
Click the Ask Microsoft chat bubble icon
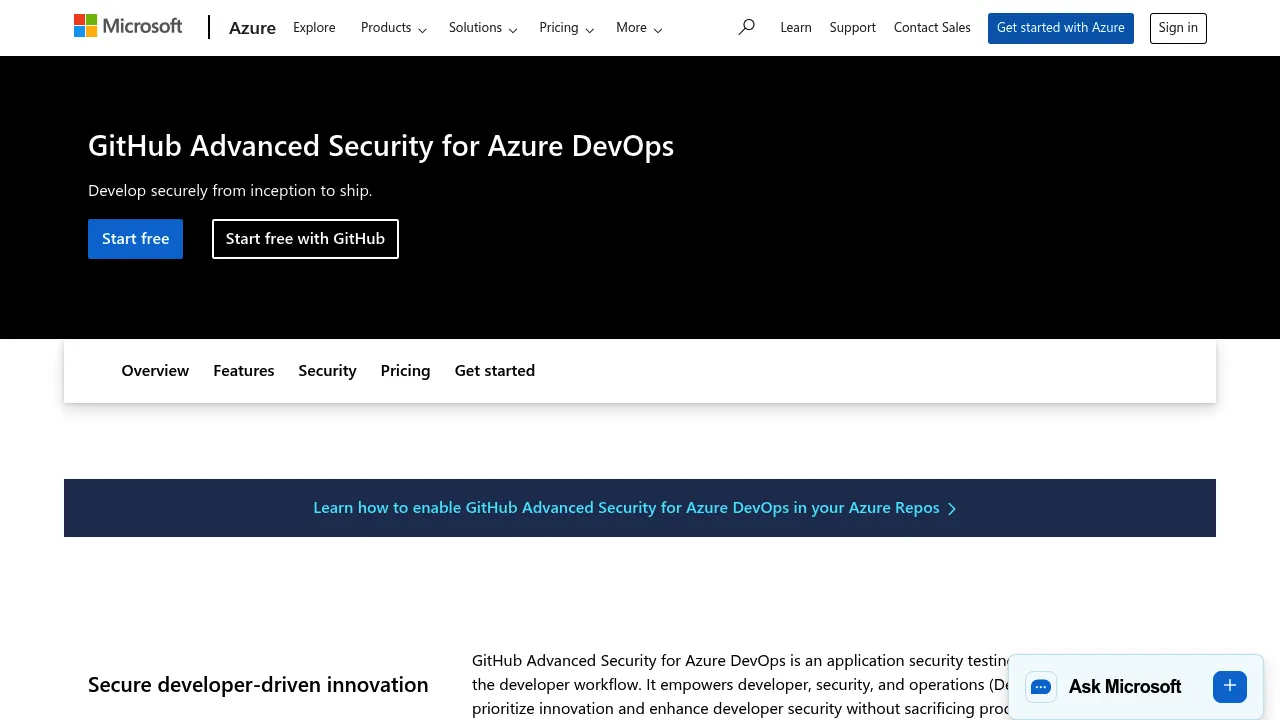[x=1041, y=687]
